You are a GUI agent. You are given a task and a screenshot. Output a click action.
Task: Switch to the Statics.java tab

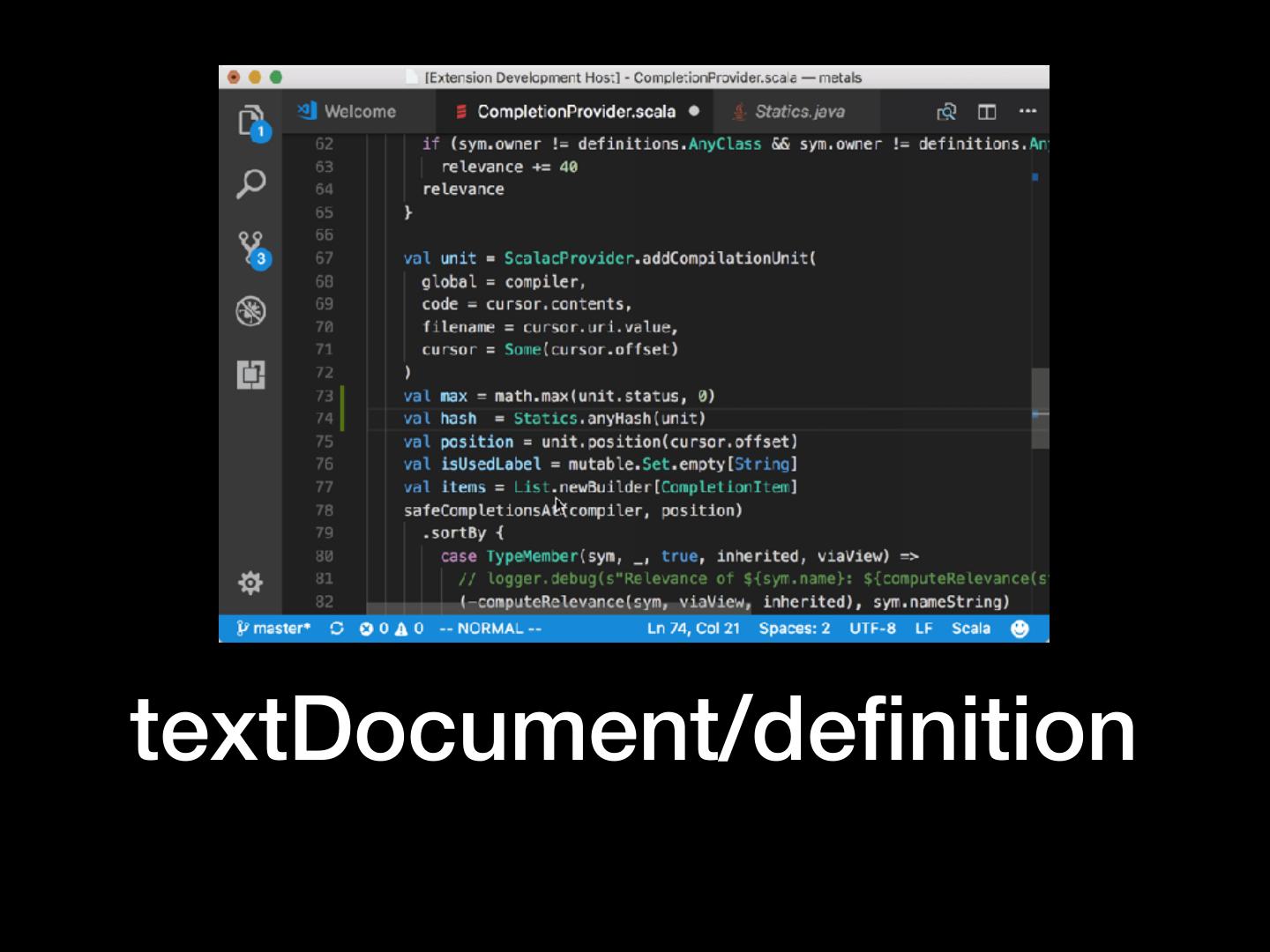click(x=798, y=112)
